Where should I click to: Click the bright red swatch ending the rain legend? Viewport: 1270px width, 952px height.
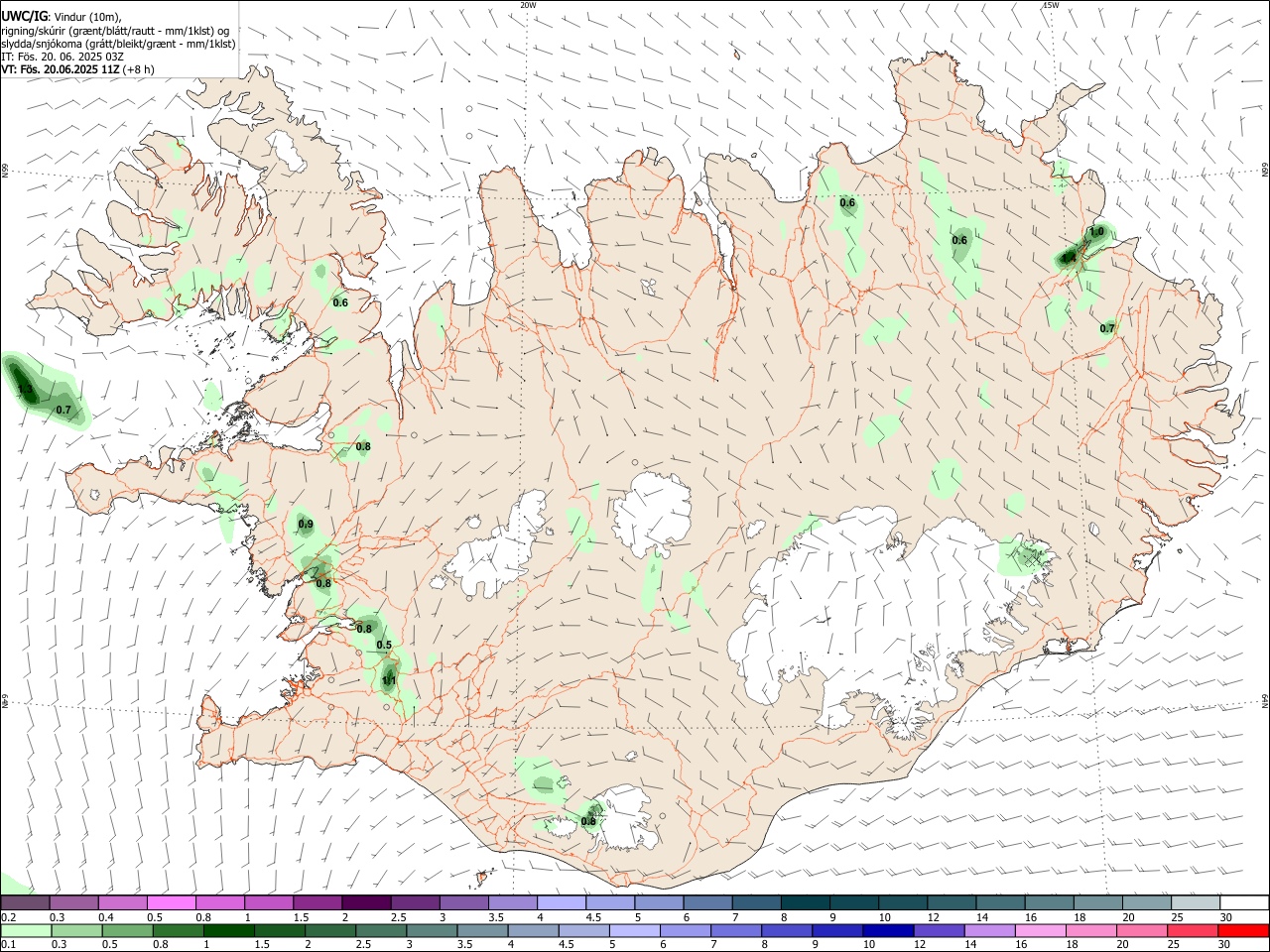click(1244, 930)
